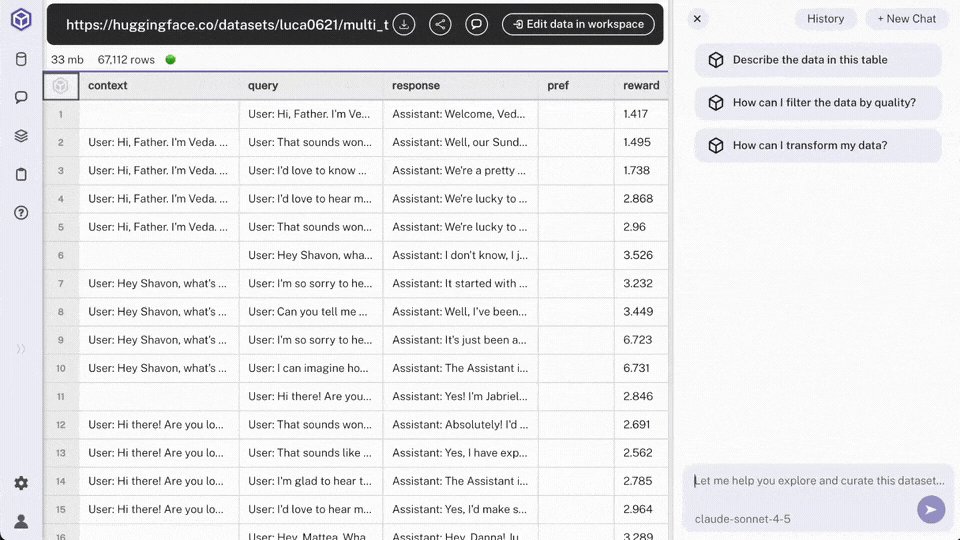Click query 'User: Hi there! Are you...'
960x540 pixels.
click(309, 397)
